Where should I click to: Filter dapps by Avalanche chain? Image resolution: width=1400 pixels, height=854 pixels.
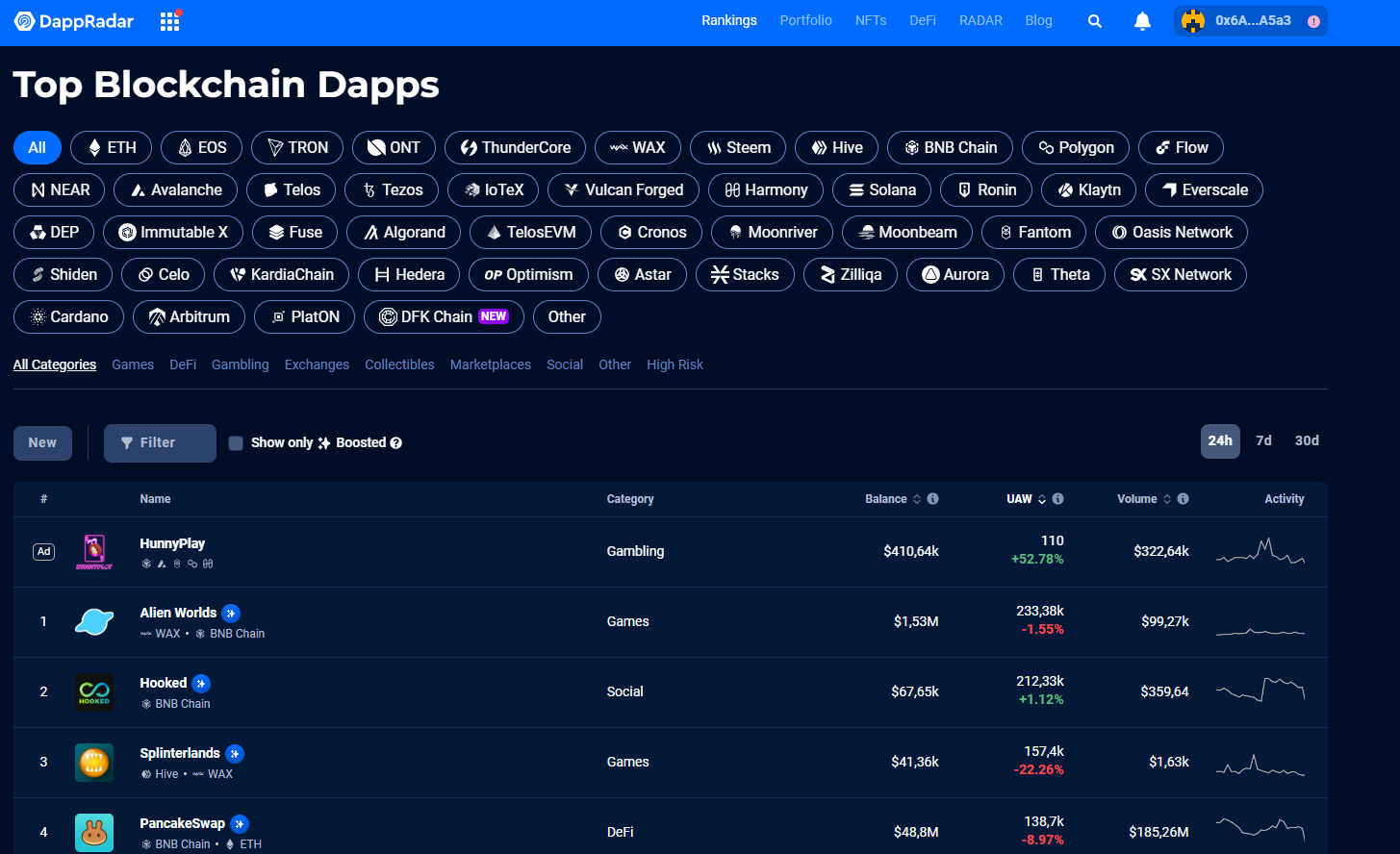click(175, 189)
